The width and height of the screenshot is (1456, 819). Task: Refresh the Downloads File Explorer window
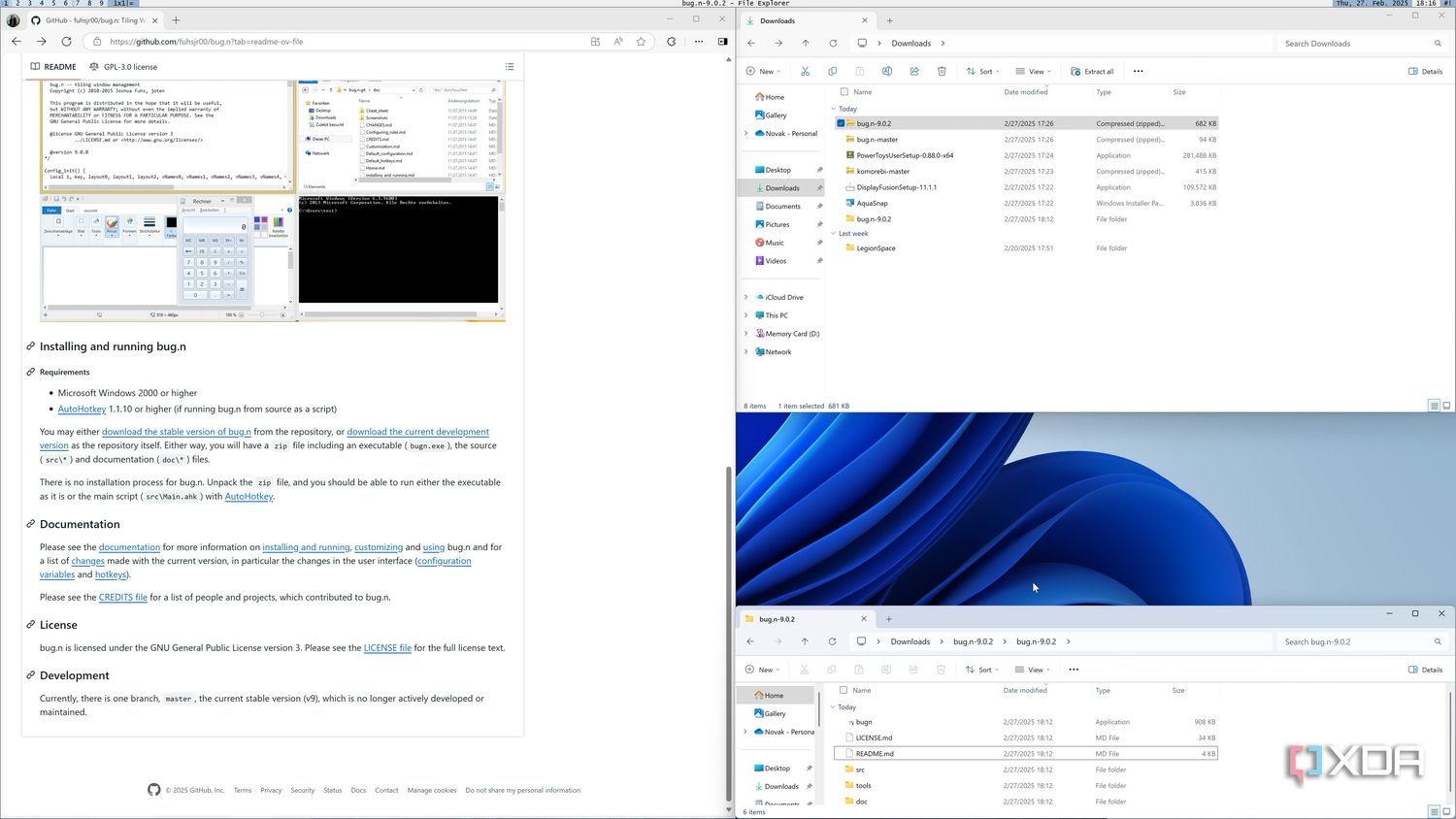click(x=833, y=44)
